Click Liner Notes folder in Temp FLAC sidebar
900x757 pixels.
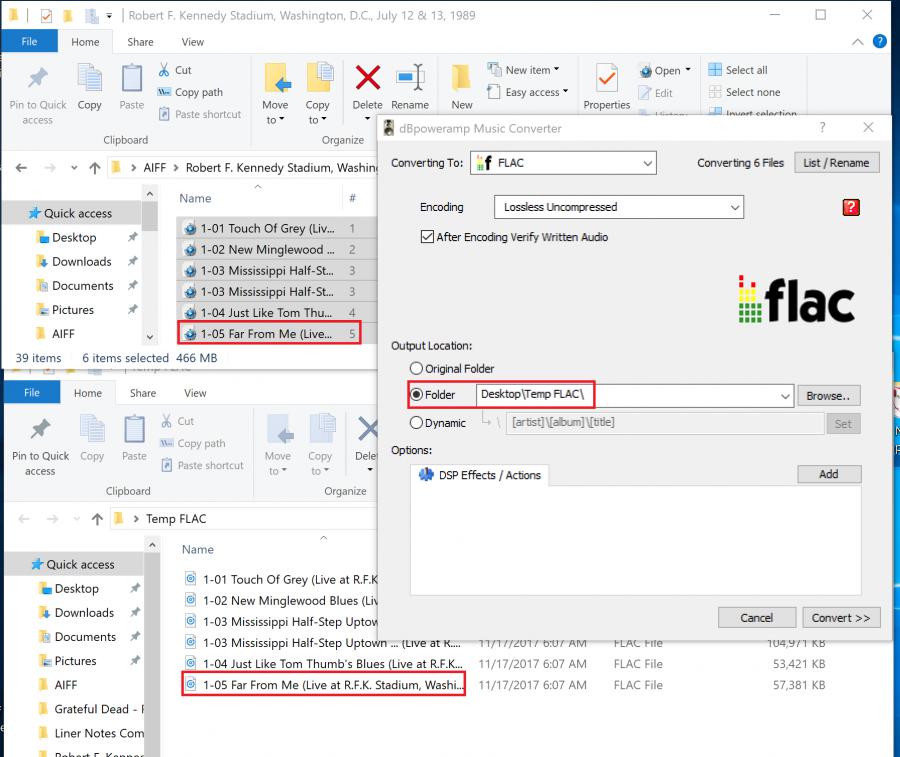click(x=92, y=733)
